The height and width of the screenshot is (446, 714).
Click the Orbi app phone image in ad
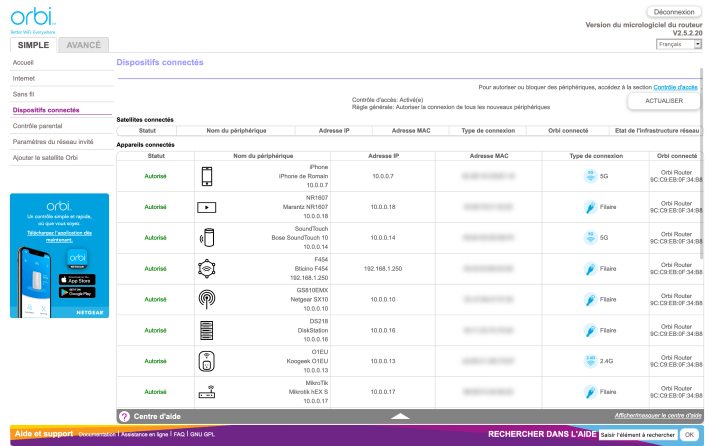[x=35, y=282]
